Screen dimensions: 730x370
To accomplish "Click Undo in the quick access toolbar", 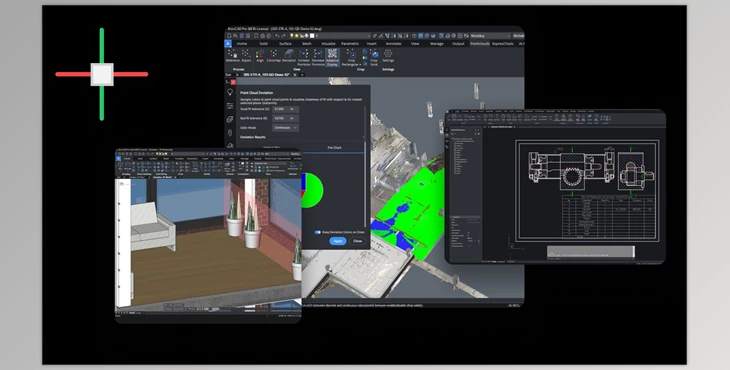I will pos(277,35).
